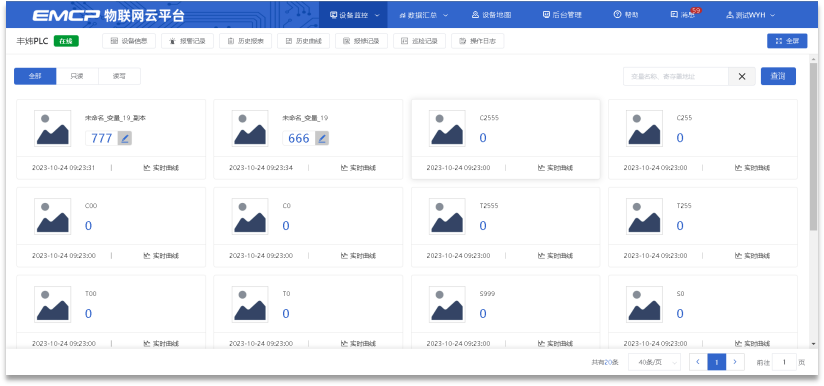
Task: Click the 查询 search button
Action: [778, 76]
